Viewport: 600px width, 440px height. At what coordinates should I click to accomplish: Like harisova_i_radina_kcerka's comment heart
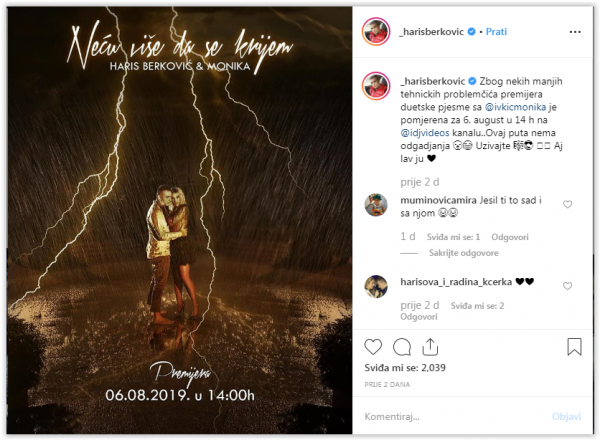[x=567, y=286]
